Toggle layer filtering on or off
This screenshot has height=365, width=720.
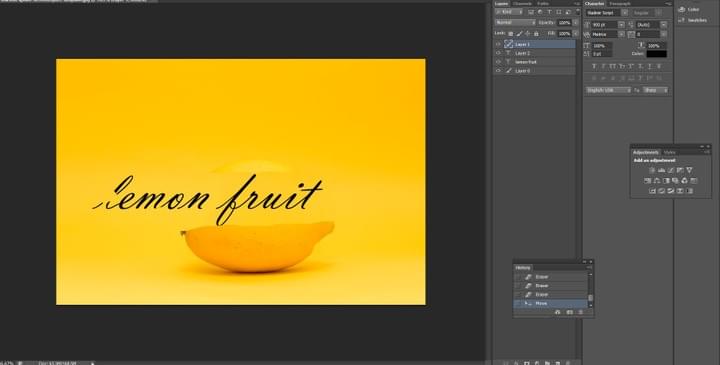coord(578,12)
